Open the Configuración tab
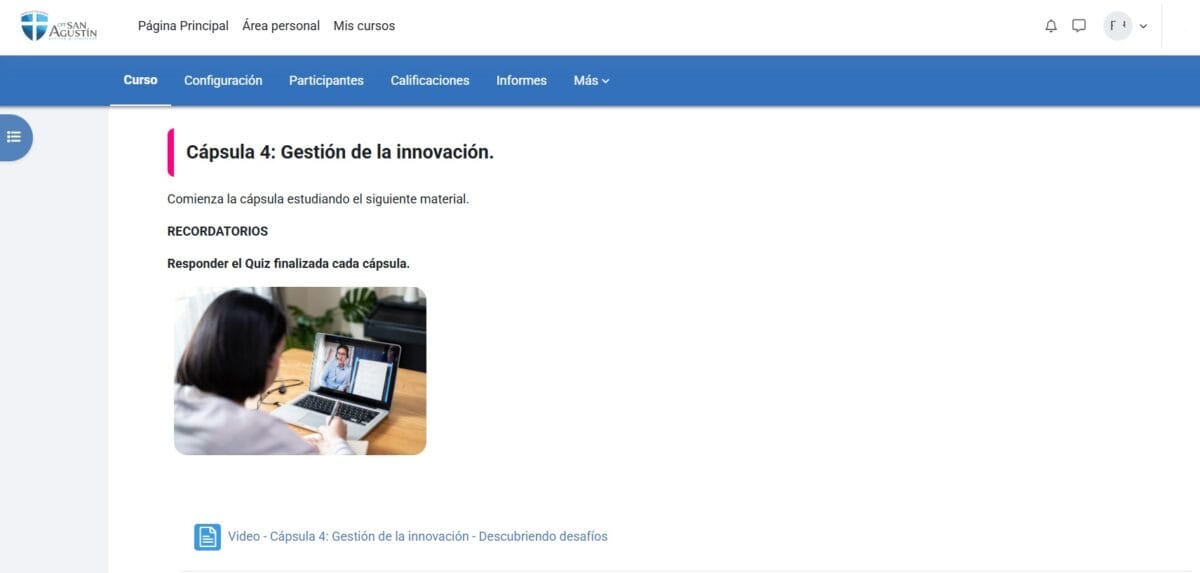Viewport: 1200px width, 573px height. click(223, 81)
